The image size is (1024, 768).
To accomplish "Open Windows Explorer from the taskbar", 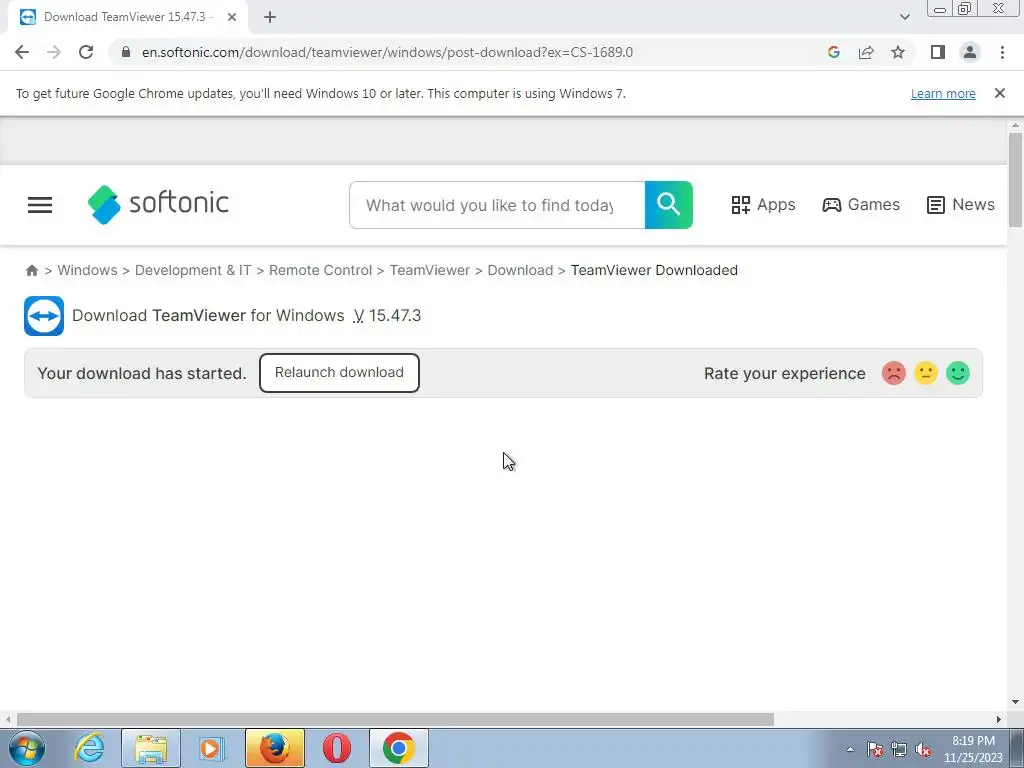I will [x=151, y=748].
